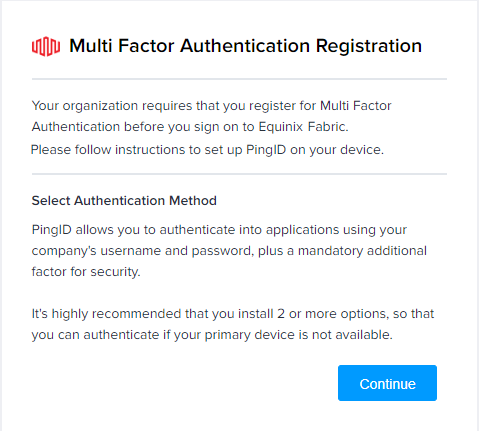Click the phrase 'mandatory additional' in the description

click(x=362, y=251)
